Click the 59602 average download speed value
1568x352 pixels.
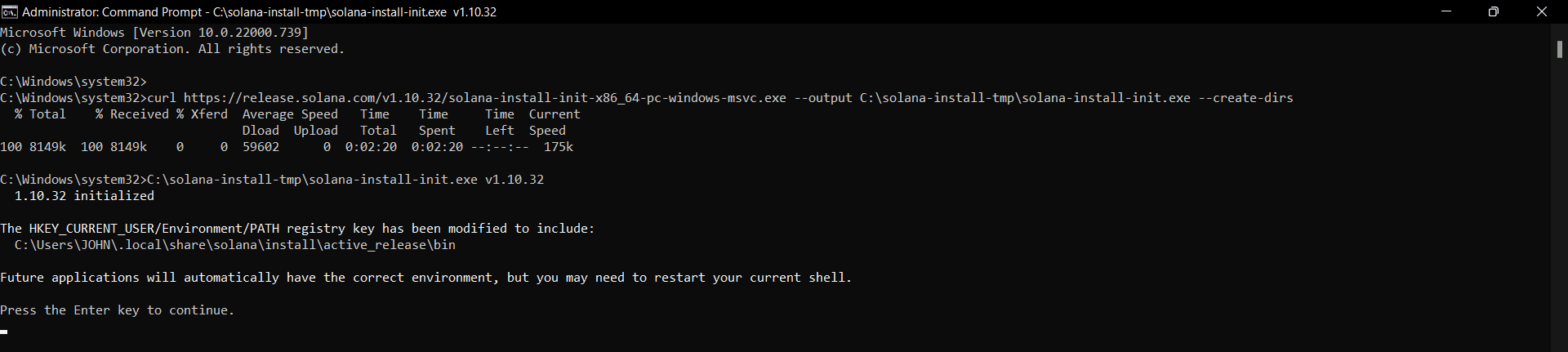pyautogui.click(x=261, y=147)
